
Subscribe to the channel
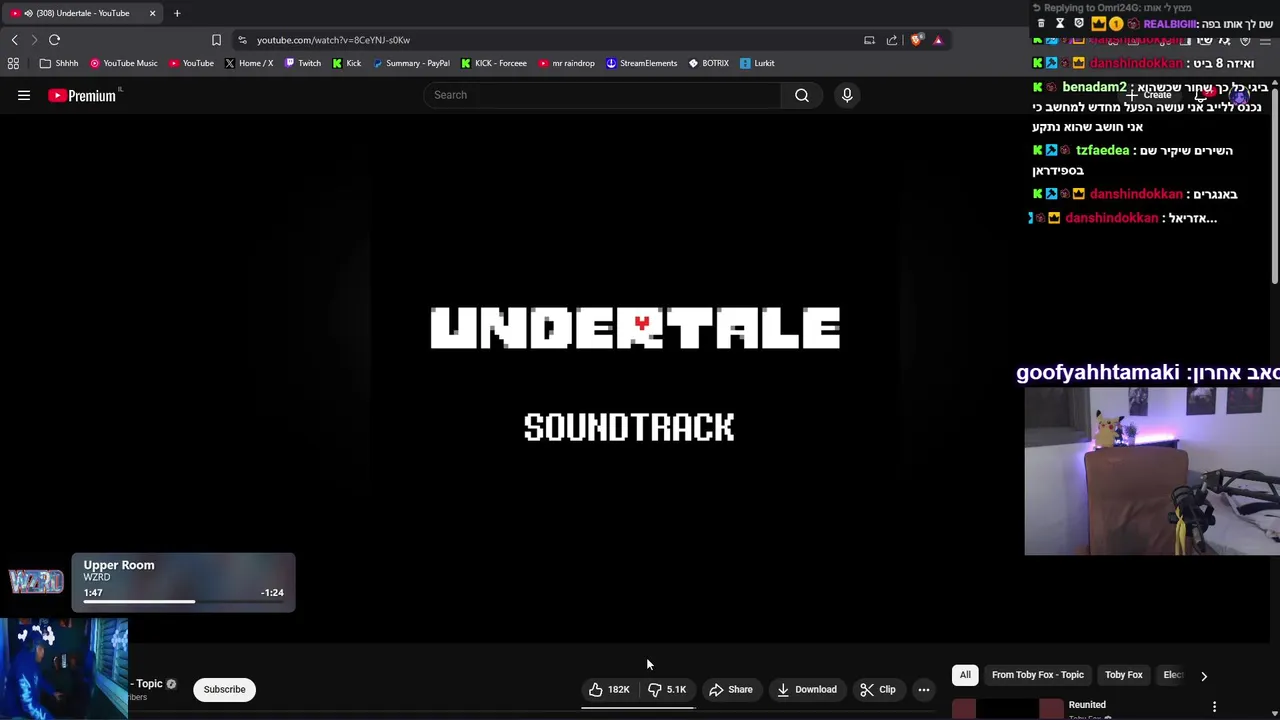pos(224,689)
